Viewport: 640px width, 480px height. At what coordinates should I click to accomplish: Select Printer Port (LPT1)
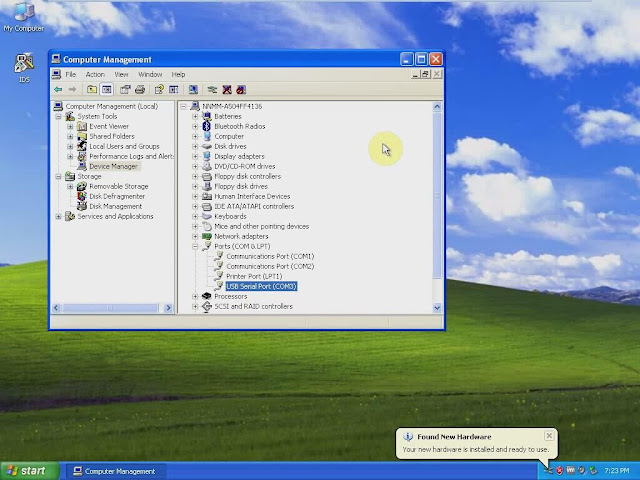pyautogui.click(x=254, y=276)
